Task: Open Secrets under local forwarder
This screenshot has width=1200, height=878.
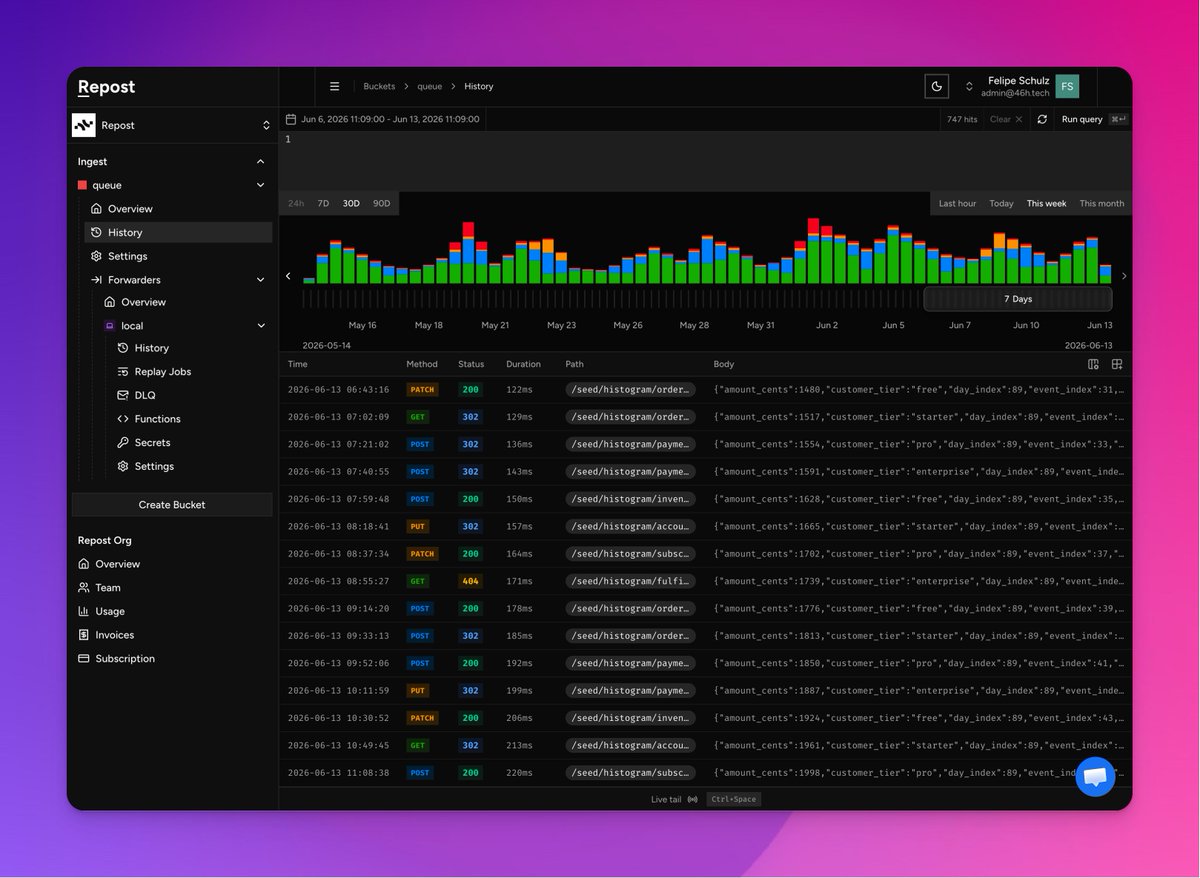Action: pos(152,443)
